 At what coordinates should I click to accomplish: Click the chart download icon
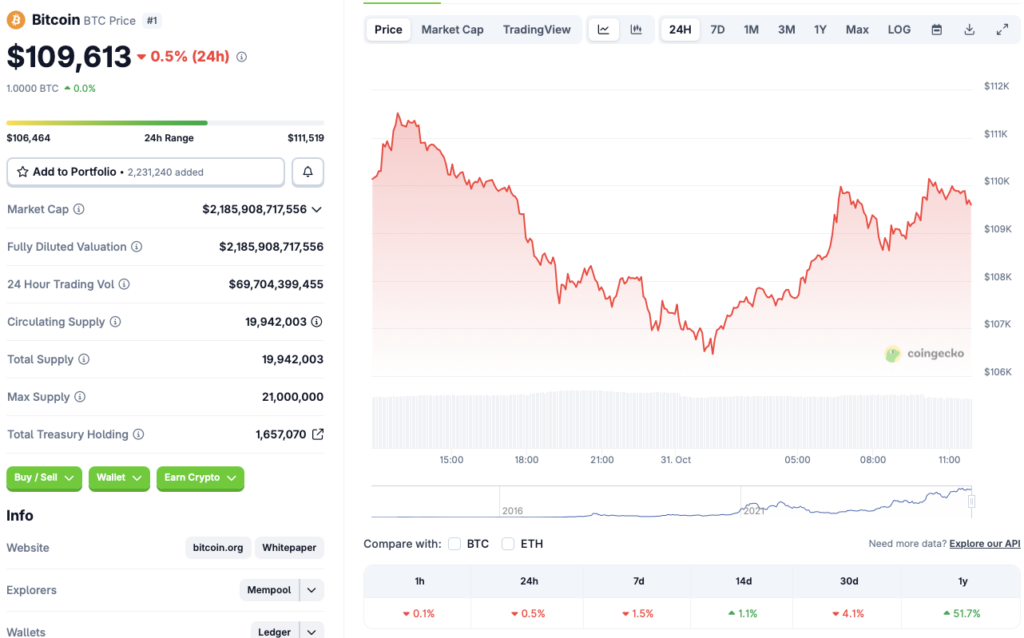969,29
